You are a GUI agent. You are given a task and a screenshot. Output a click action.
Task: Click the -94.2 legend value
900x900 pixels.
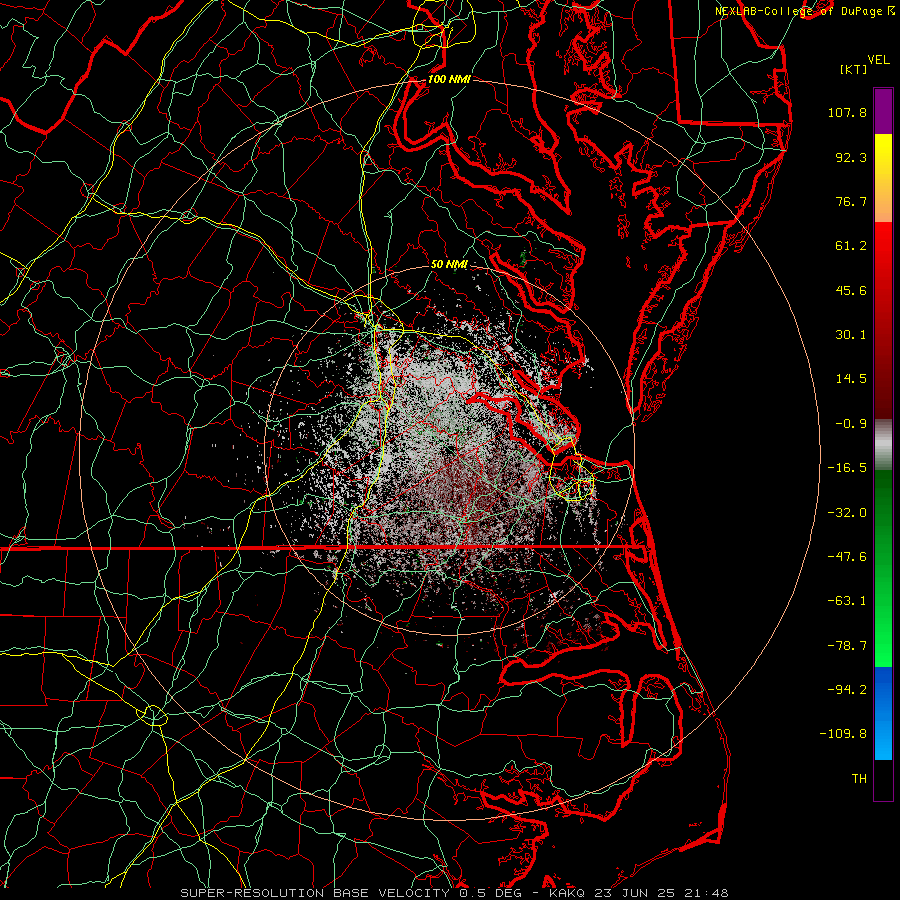(x=847, y=689)
